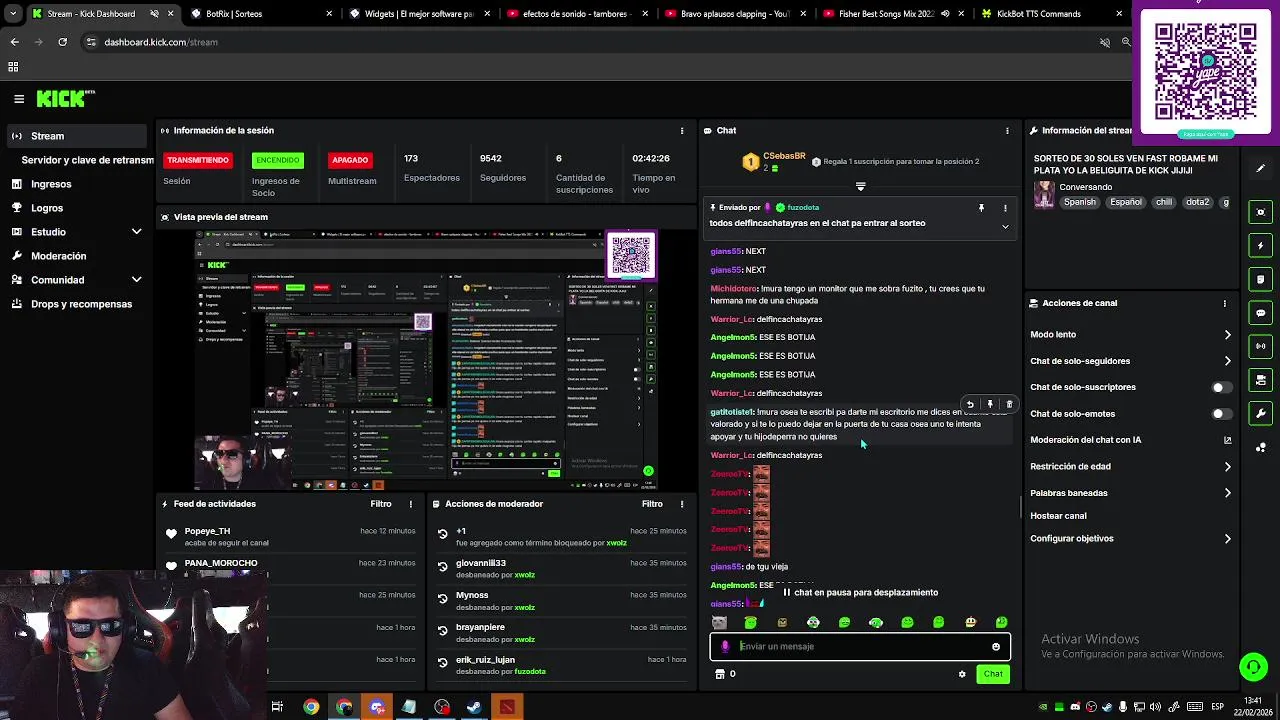Resume chat via 'chat en pausa' banner
The height and width of the screenshot is (720, 1280).
point(860,593)
